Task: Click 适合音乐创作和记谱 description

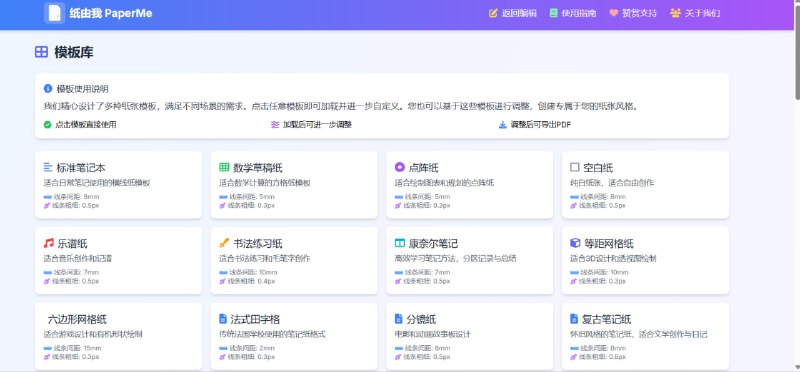Action: point(78,259)
